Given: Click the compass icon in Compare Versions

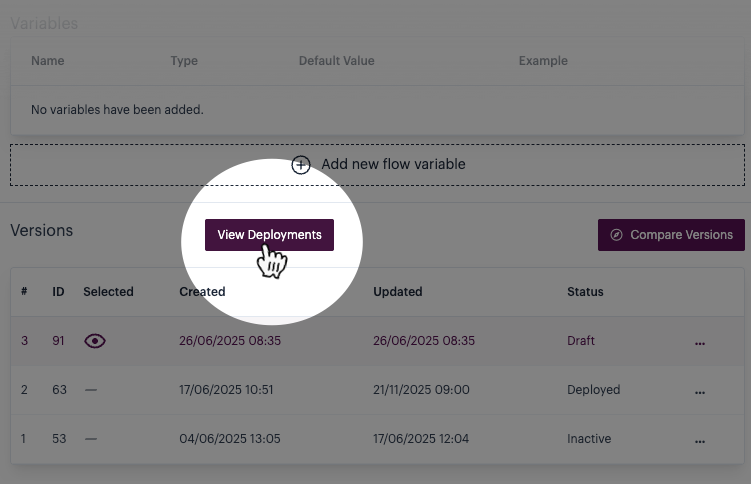Looking at the screenshot, I should pos(616,235).
